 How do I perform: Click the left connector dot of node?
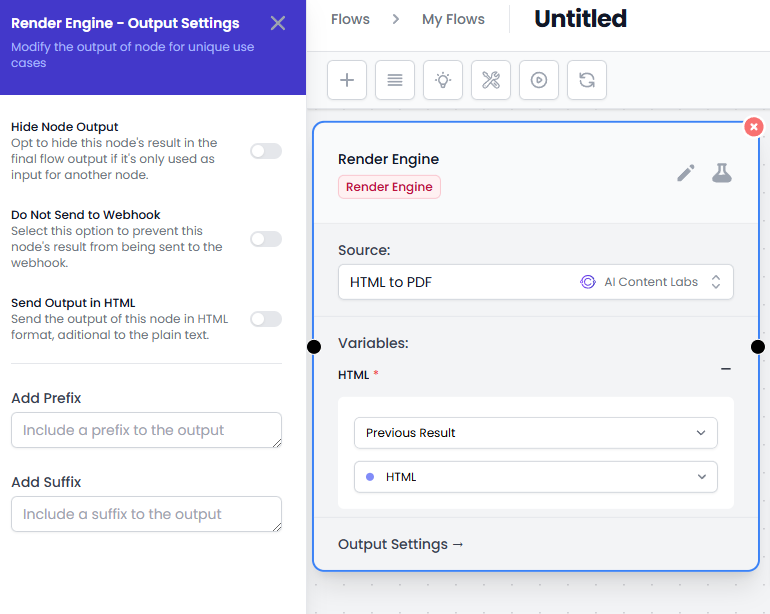point(314,347)
